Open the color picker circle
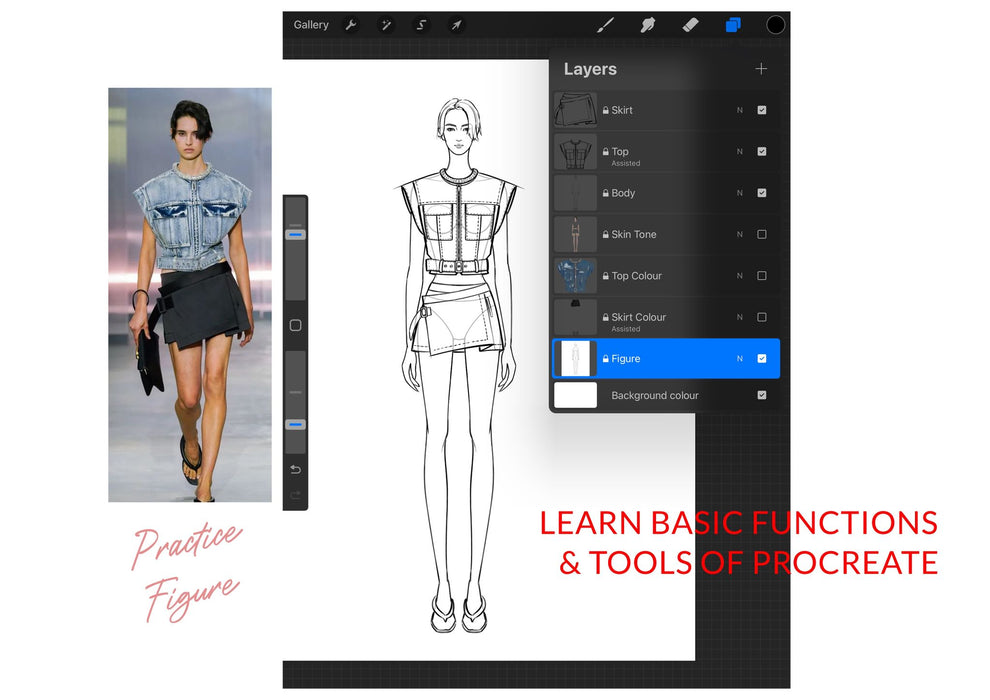The width and height of the screenshot is (990, 700). tap(775, 25)
